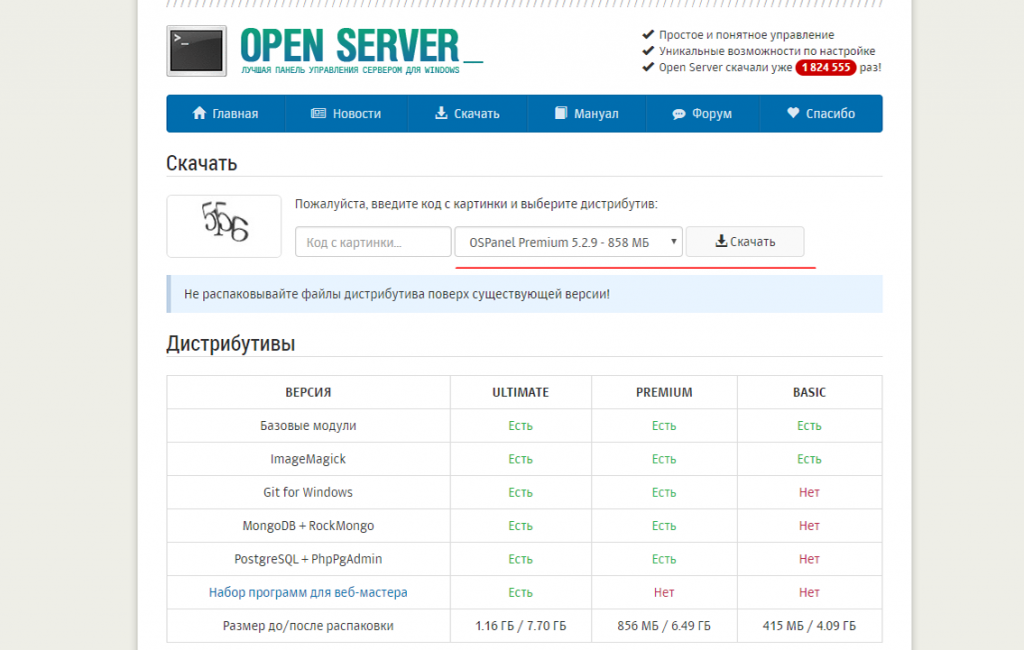The height and width of the screenshot is (650, 1024).
Task: Click the dropdown arrow of the distribution selector
Action: [673, 242]
